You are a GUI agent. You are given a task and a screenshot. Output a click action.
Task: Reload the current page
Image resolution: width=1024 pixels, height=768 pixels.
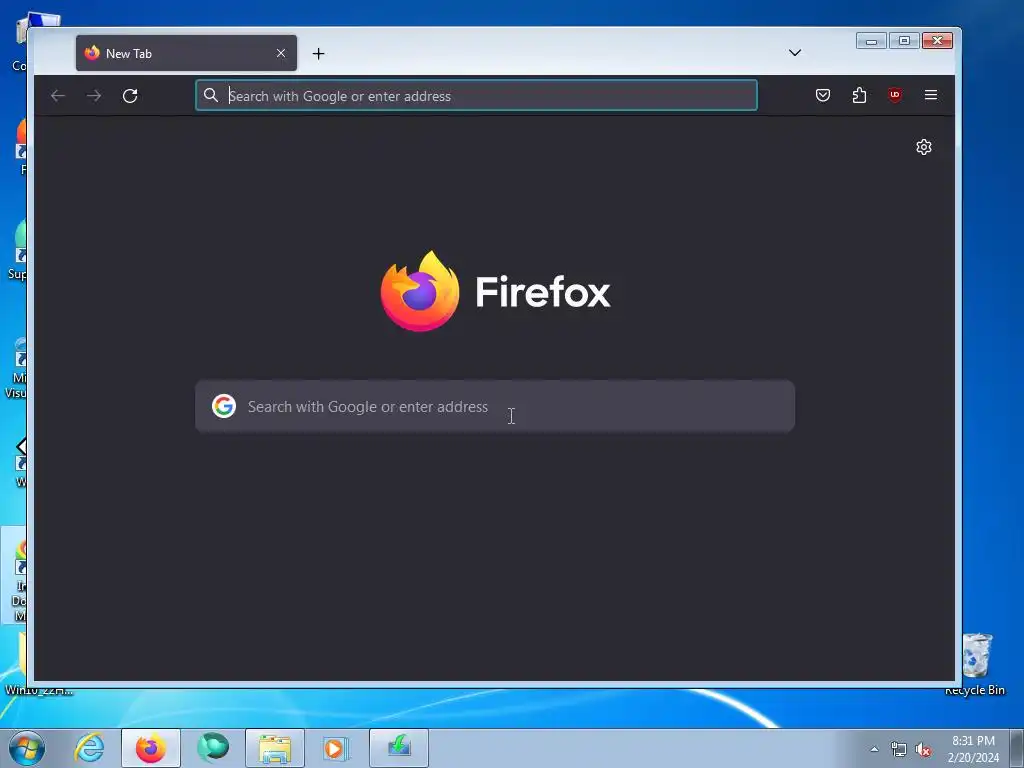coord(130,96)
